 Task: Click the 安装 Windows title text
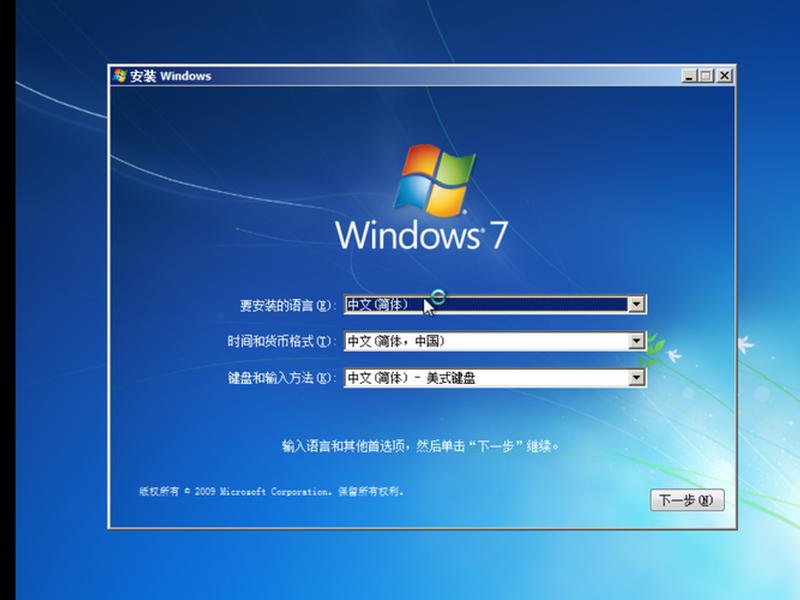point(170,76)
